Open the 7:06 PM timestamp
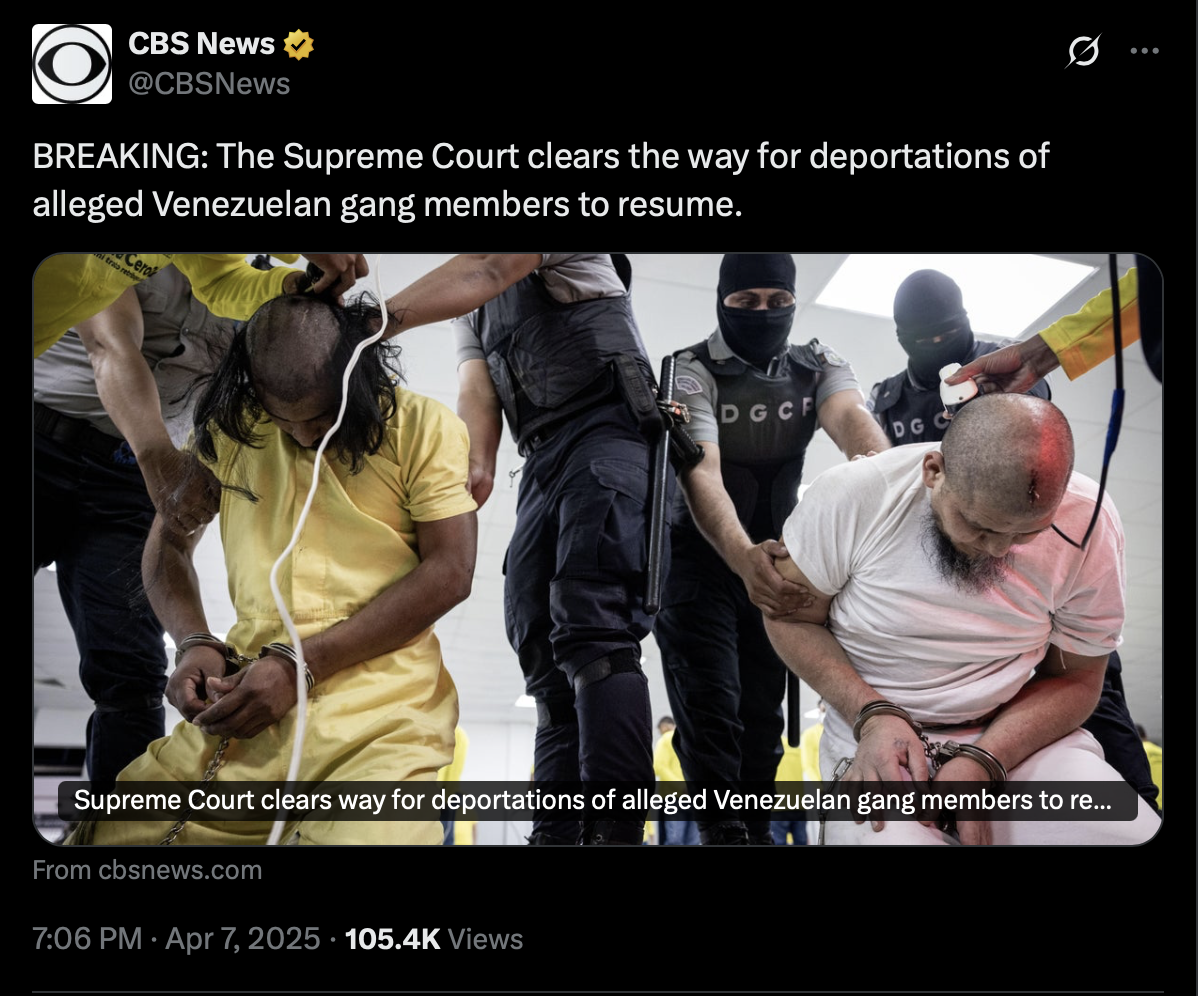Image resolution: width=1198 pixels, height=996 pixels. coord(87,939)
